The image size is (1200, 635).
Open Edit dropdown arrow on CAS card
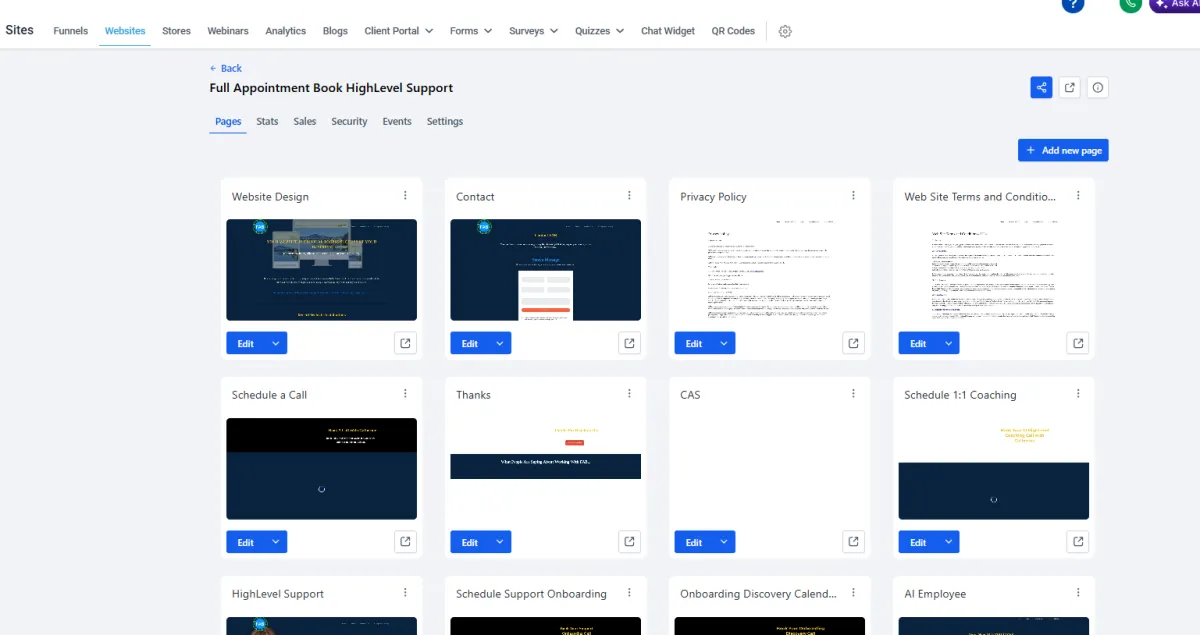pyautogui.click(x=724, y=542)
